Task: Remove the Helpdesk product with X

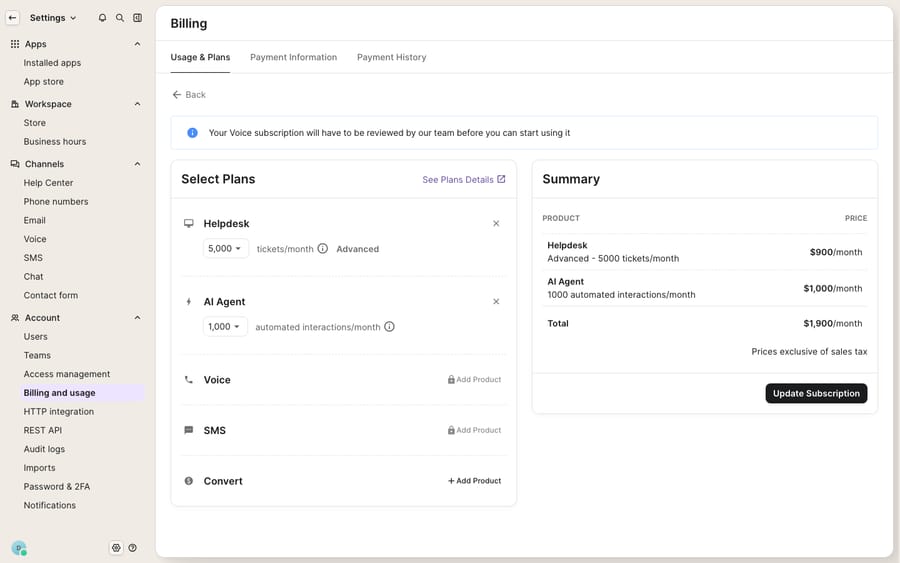Action: [x=496, y=223]
